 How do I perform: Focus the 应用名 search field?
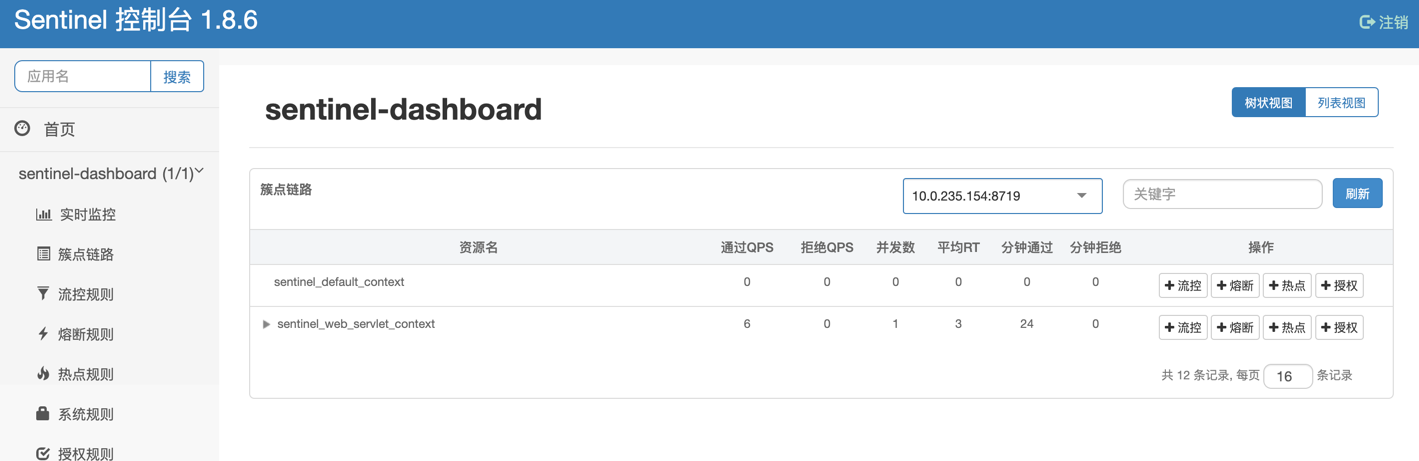(82, 76)
